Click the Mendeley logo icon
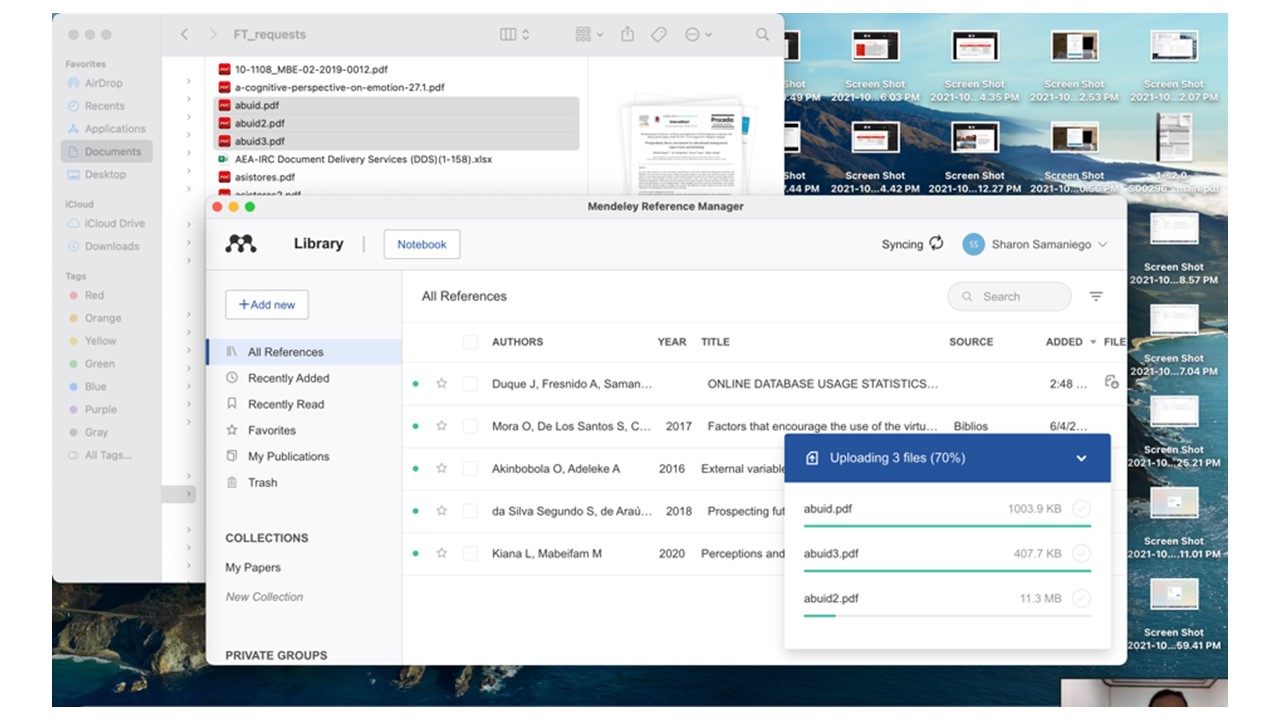 (241, 243)
